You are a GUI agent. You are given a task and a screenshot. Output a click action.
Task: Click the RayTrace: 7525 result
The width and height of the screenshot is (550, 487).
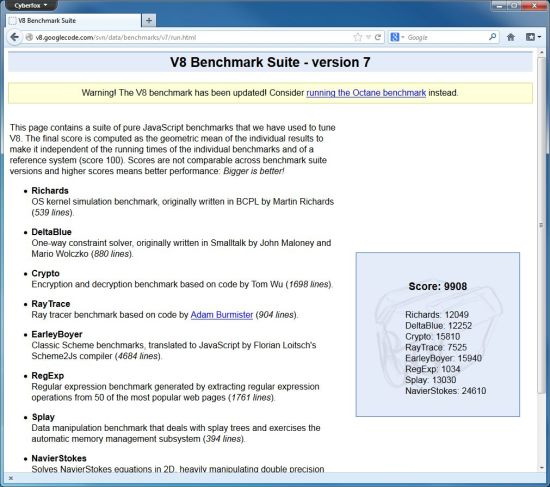(x=436, y=347)
